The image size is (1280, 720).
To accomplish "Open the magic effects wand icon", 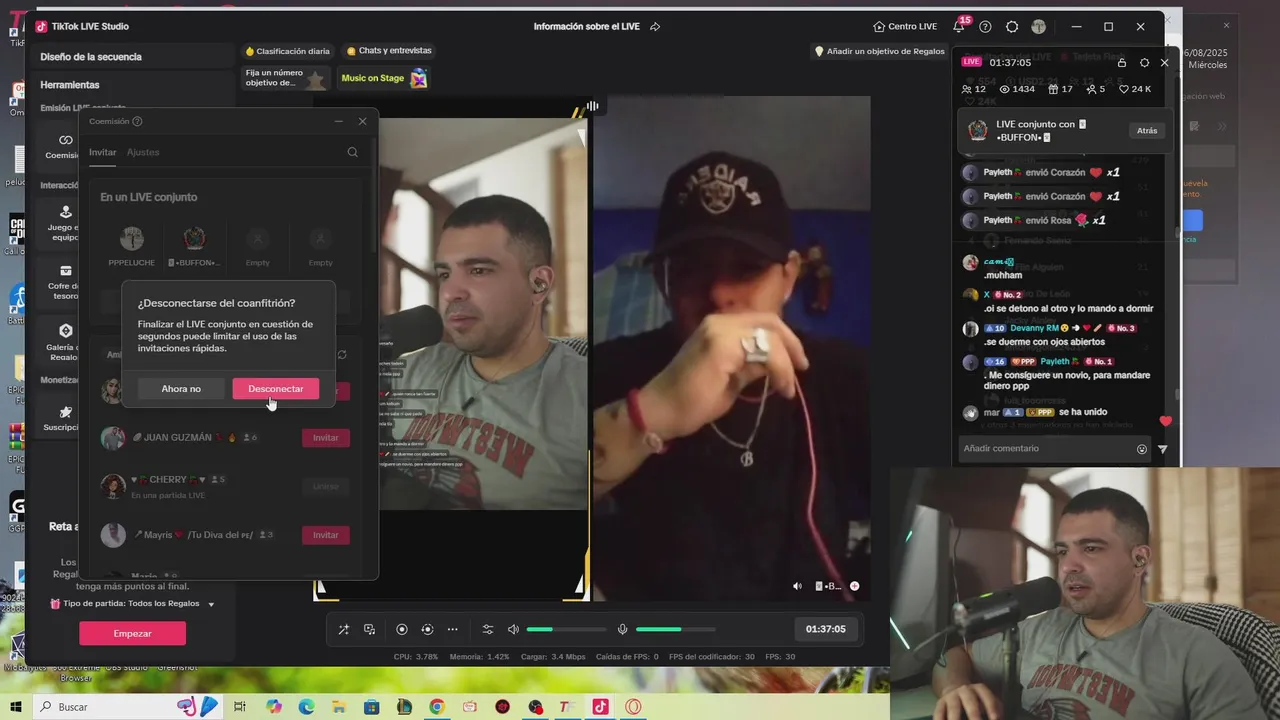I will coord(343,629).
